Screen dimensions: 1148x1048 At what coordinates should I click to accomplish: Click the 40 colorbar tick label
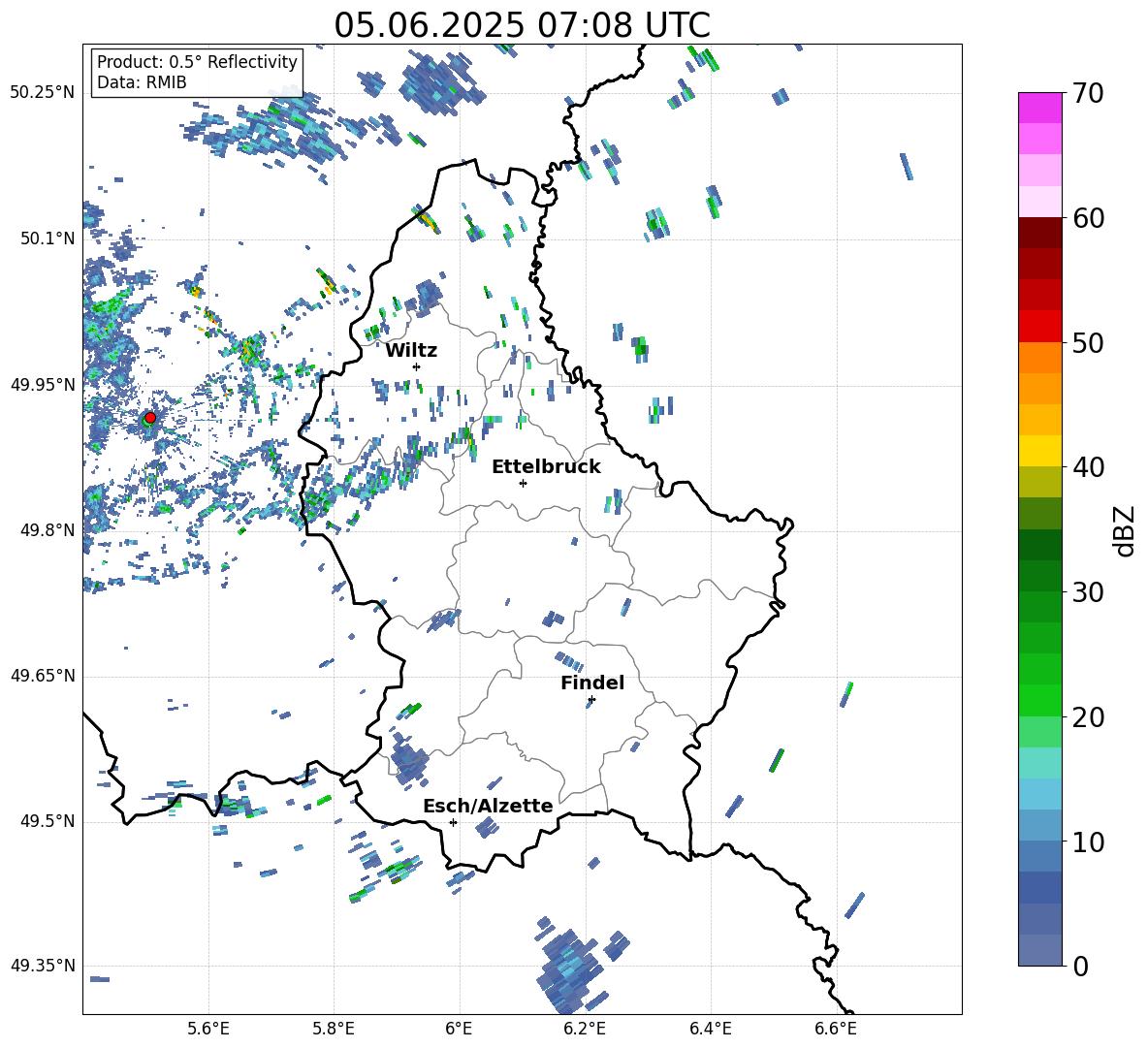(1088, 467)
